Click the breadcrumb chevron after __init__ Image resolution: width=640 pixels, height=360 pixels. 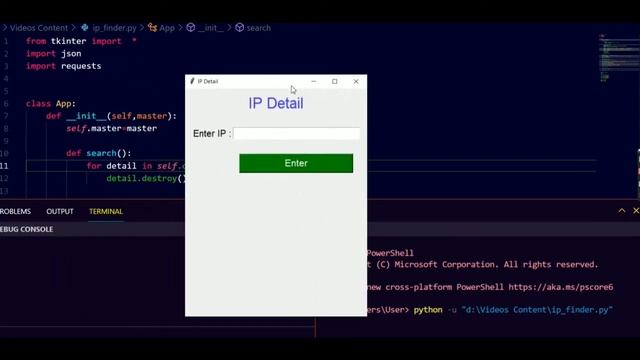tap(229, 28)
